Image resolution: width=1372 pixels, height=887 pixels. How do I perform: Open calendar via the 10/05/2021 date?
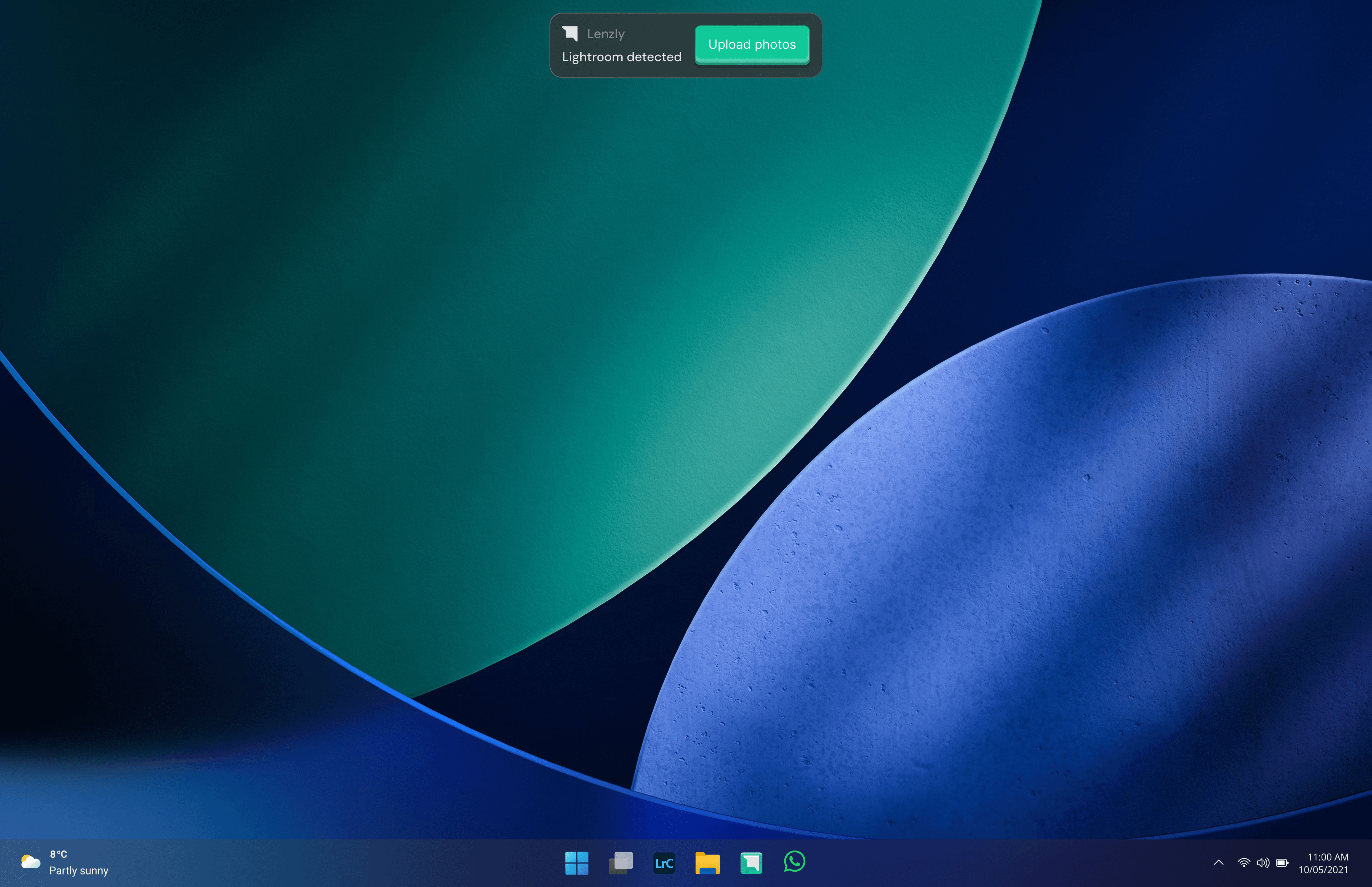point(1323,870)
